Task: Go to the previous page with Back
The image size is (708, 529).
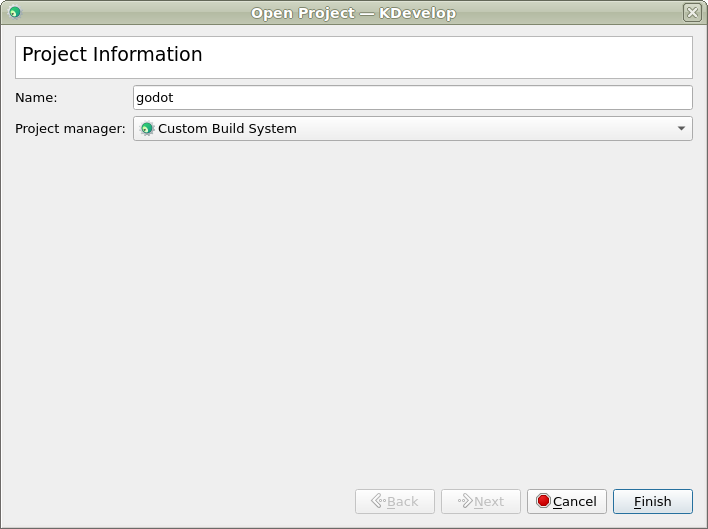Action: click(394, 501)
